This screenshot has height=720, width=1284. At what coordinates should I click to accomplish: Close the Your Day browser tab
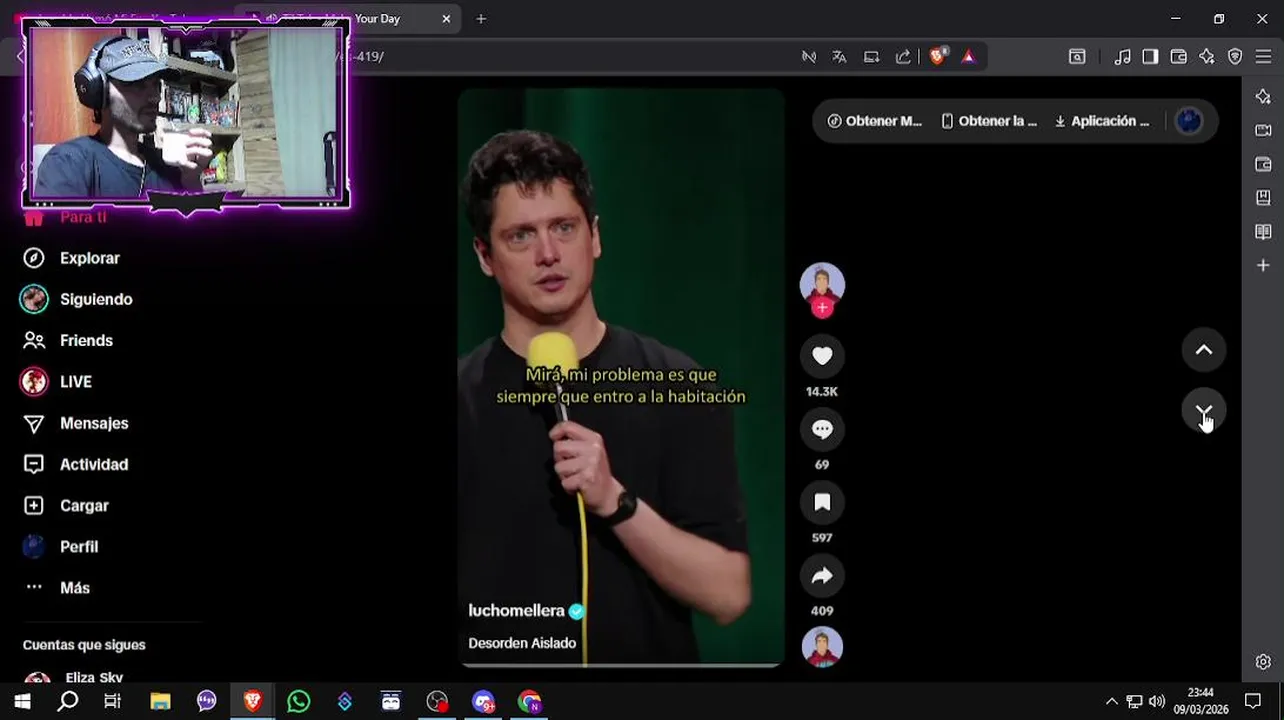(x=446, y=19)
